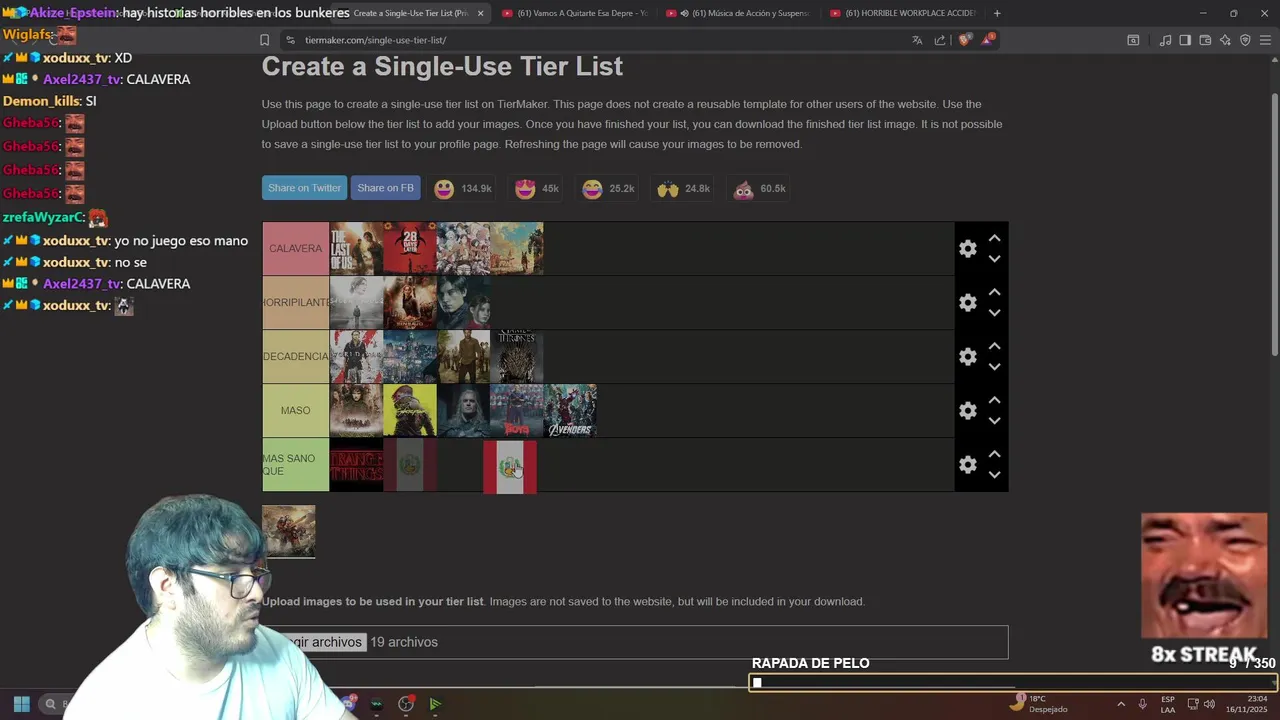React with poop emoji 60.5k
The width and height of the screenshot is (1280, 720).
759,189
